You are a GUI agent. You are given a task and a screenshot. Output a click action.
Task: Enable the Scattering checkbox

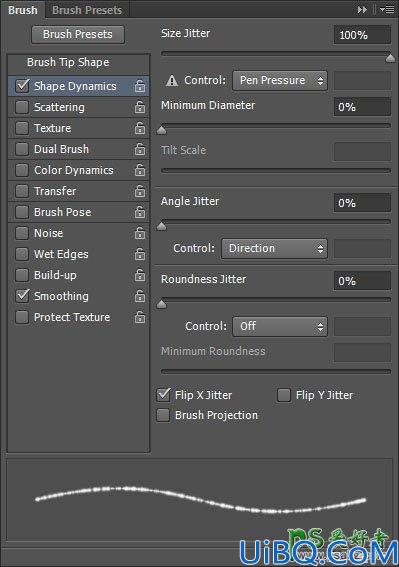click(x=22, y=107)
